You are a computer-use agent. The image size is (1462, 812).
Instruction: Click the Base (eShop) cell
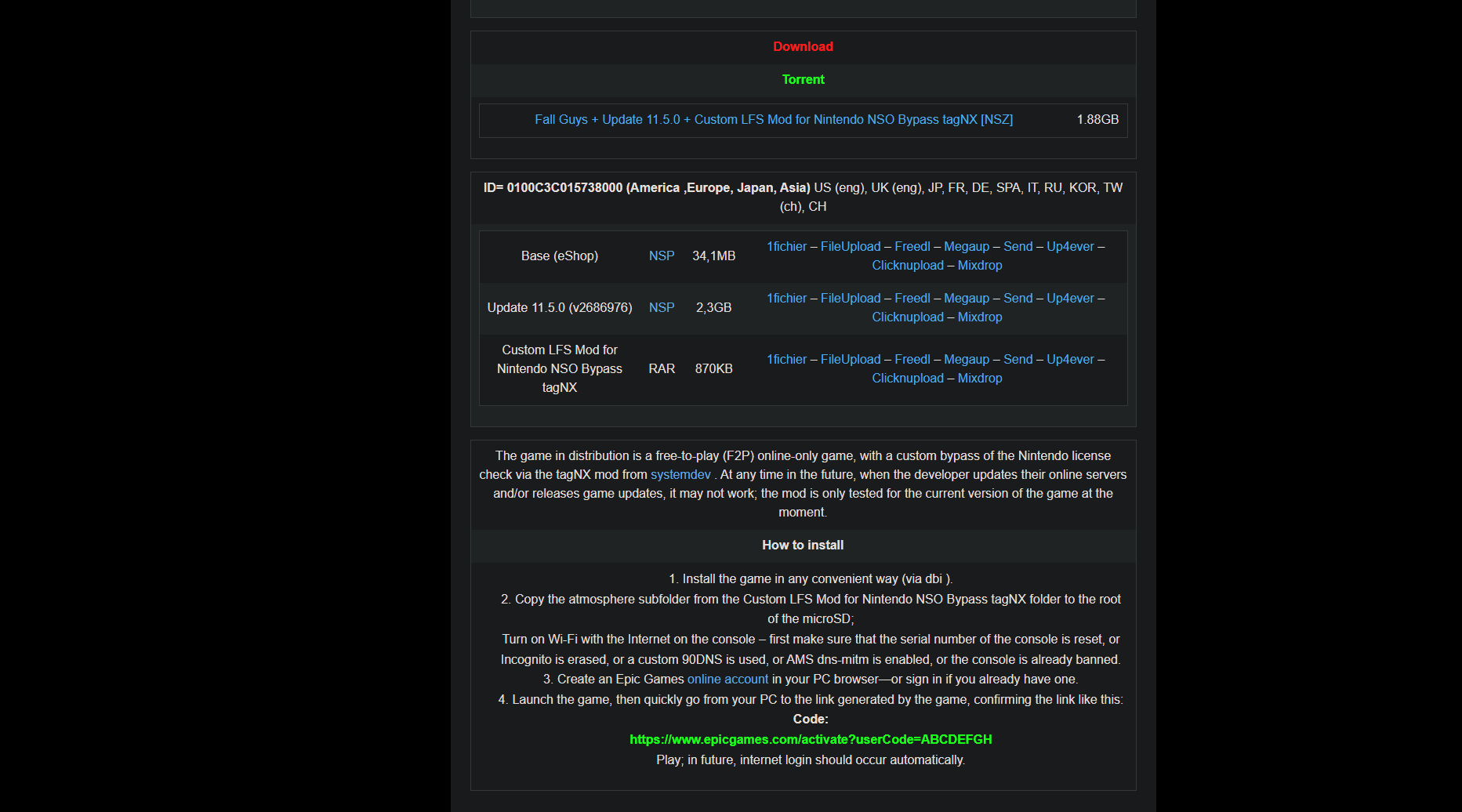tap(560, 256)
